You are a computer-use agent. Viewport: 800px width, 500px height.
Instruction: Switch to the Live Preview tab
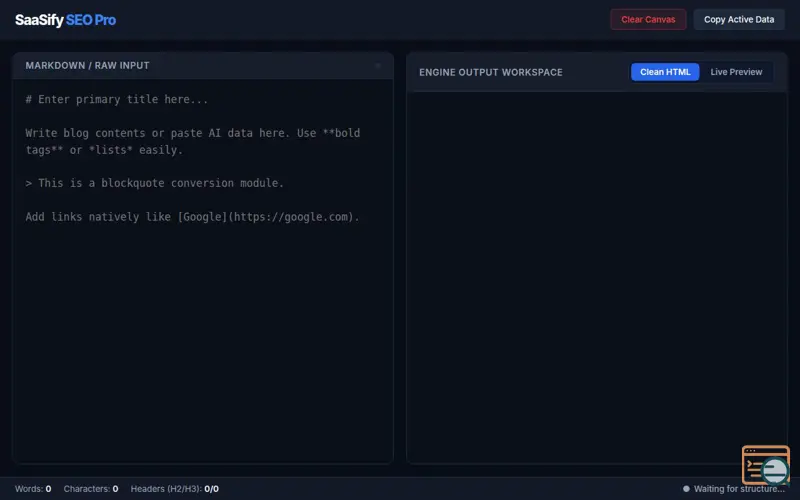(736, 72)
